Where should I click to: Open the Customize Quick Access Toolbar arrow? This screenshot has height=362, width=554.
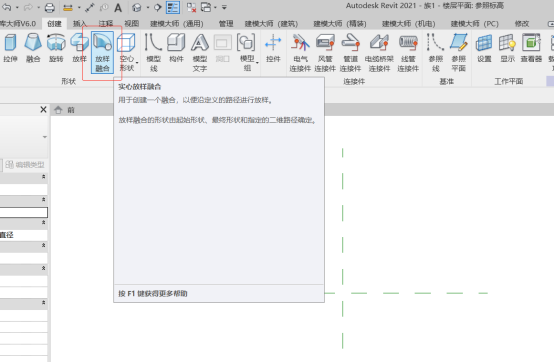[224, 7]
